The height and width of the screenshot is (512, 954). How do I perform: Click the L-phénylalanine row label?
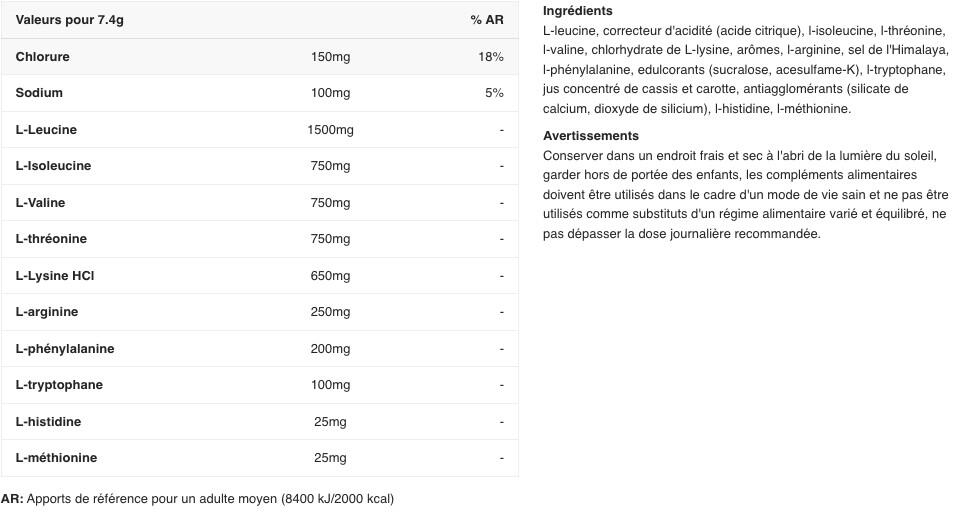pyautogui.click(x=65, y=349)
